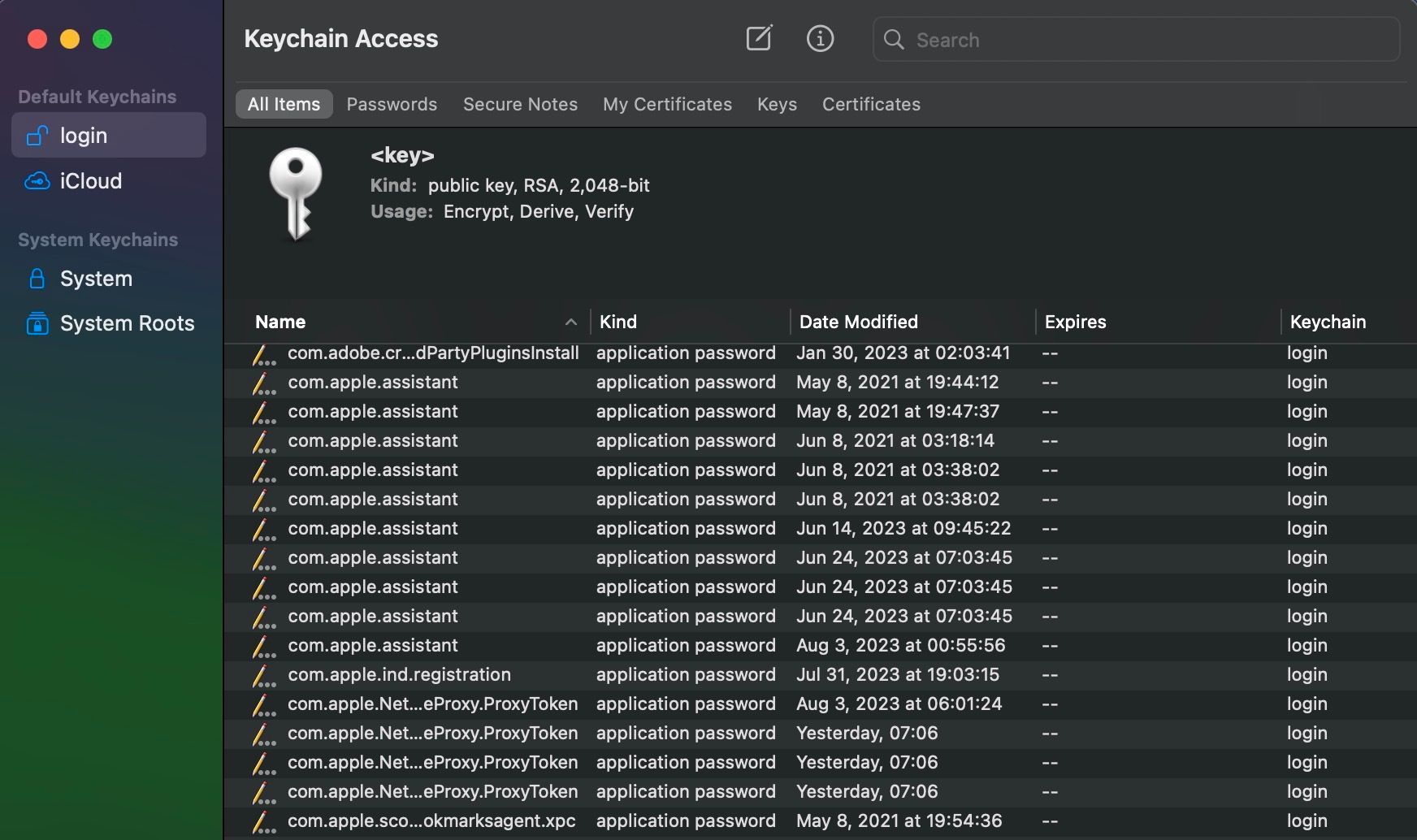The height and width of the screenshot is (840, 1417).
Task: Show the My Certificates tab
Action: 667,104
